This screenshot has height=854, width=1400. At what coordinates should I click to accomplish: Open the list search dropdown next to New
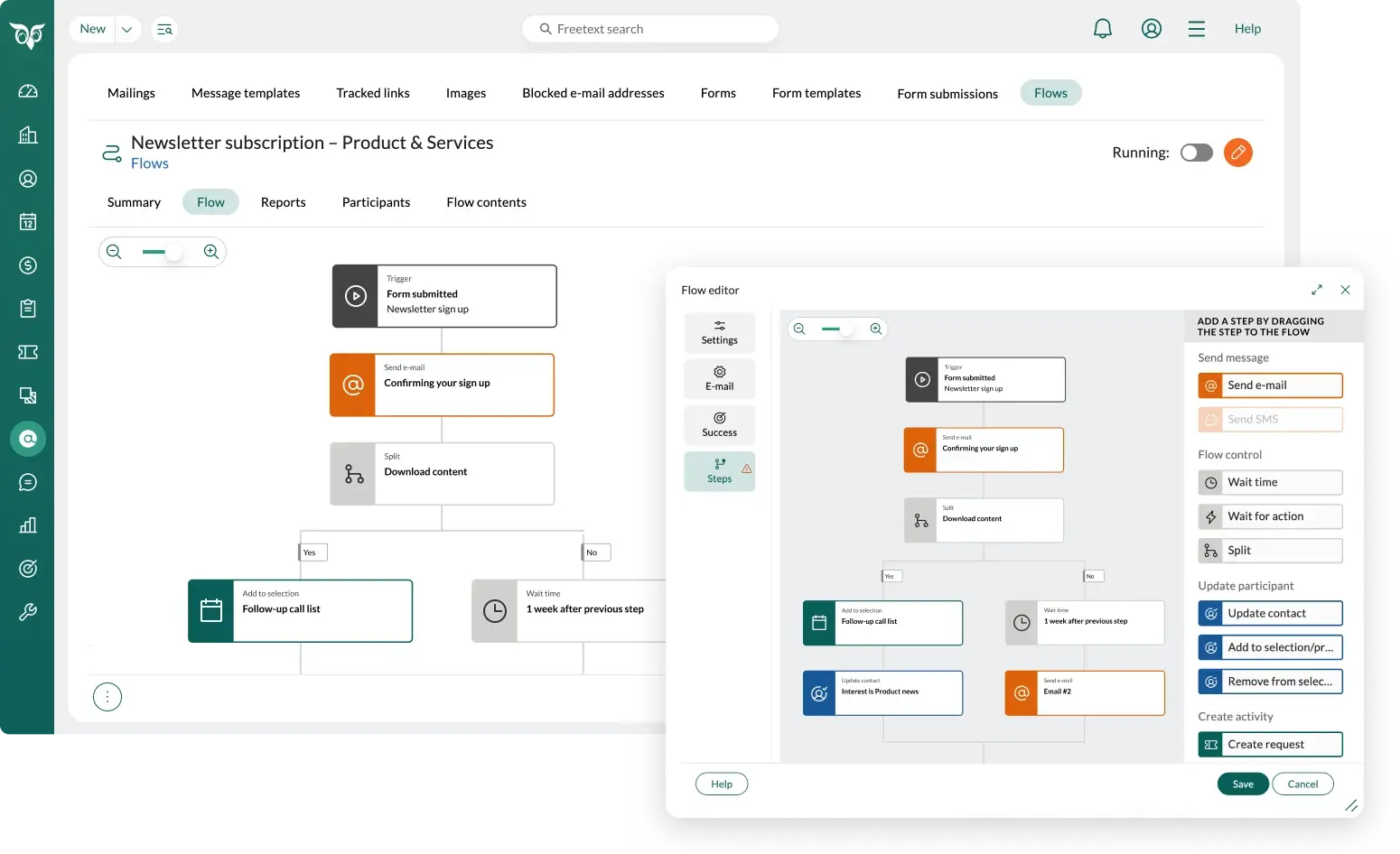[x=164, y=29]
